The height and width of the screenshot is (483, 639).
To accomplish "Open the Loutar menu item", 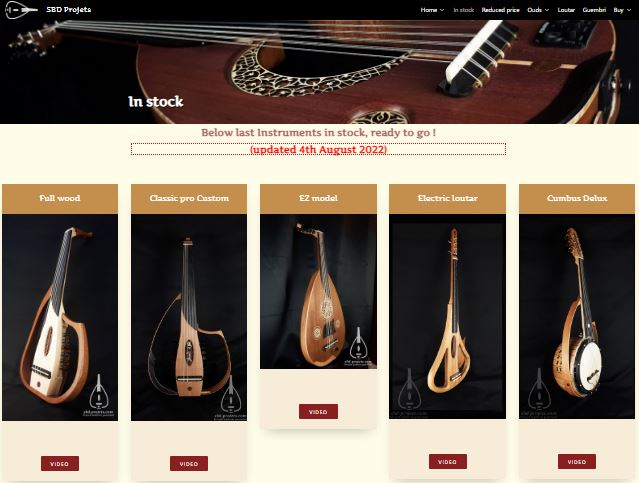I will click(566, 10).
